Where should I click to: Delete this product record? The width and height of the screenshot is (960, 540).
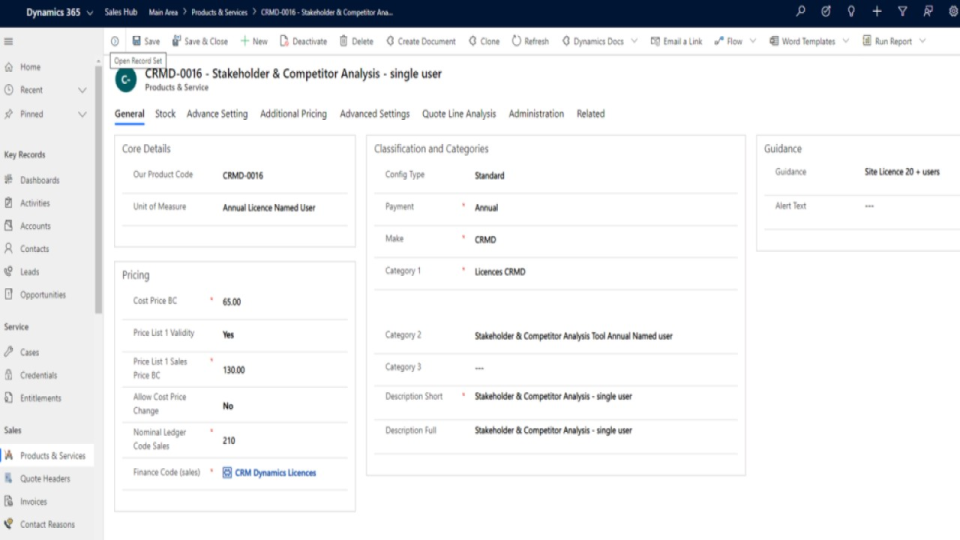coord(356,41)
